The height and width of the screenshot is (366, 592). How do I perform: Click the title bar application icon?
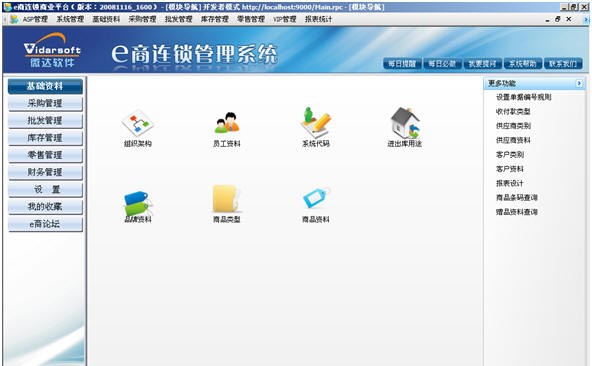tap(7, 7)
